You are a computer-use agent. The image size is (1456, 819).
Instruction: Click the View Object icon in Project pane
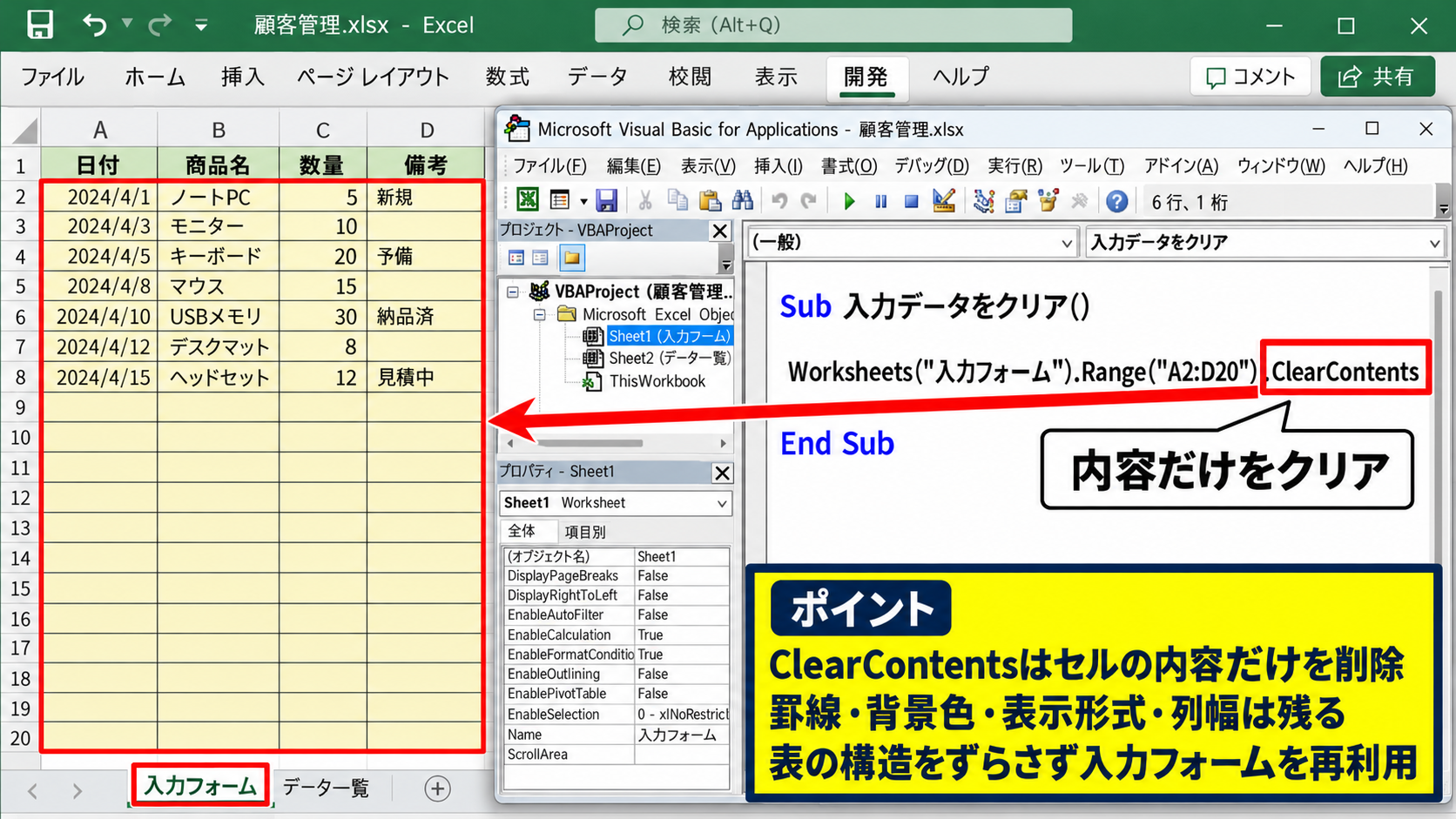540,258
